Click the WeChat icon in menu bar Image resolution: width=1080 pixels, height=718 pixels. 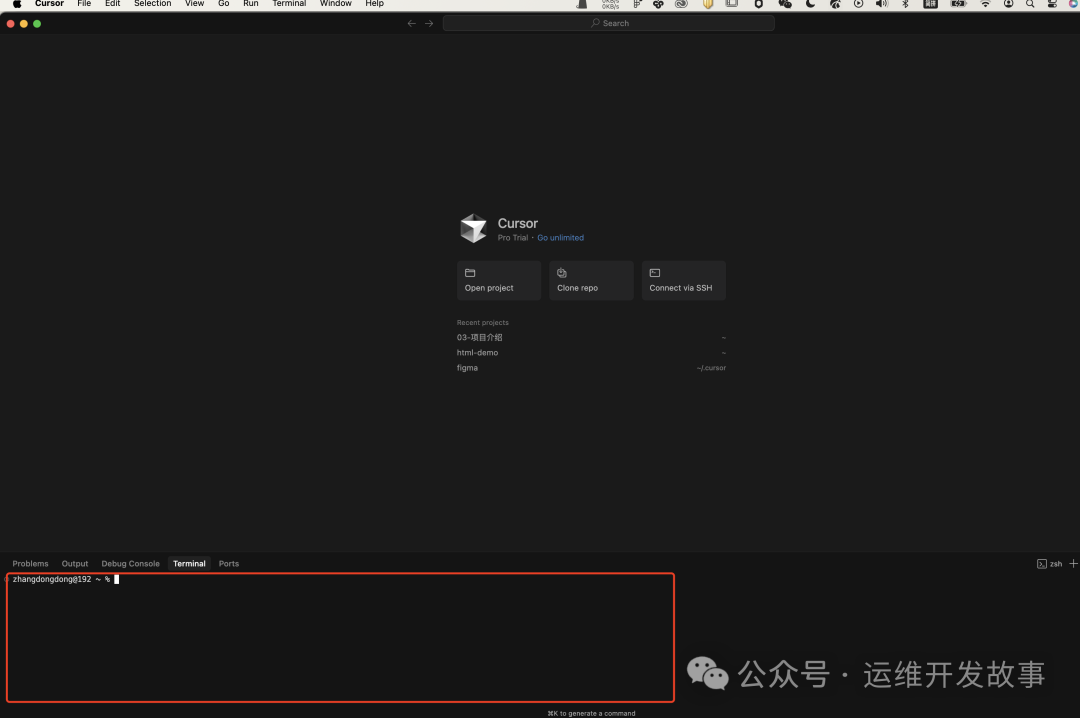pyautogui.click(x=785, y=3)
